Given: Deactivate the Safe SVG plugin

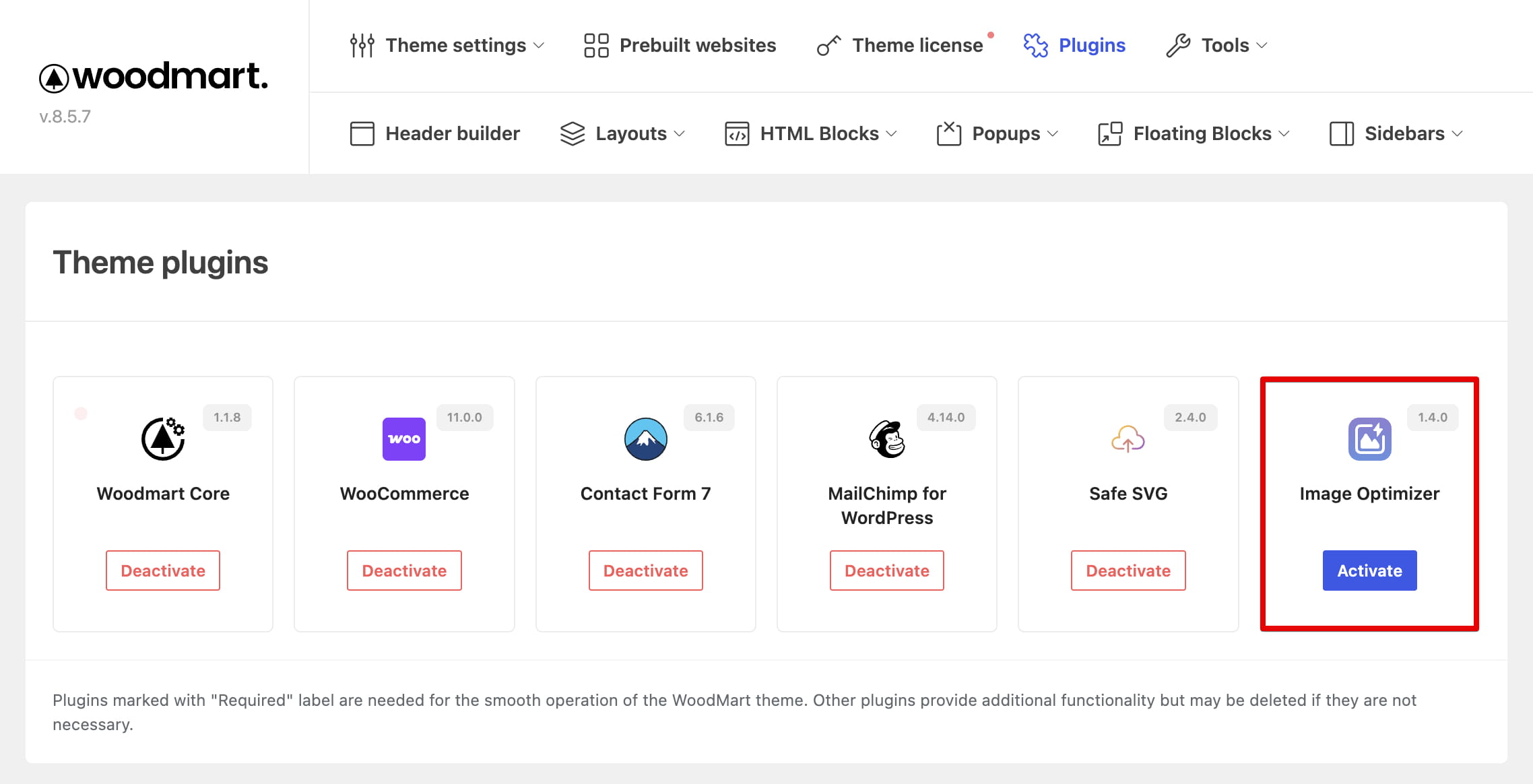Looking at the screenshot, I should [1128, 570].
